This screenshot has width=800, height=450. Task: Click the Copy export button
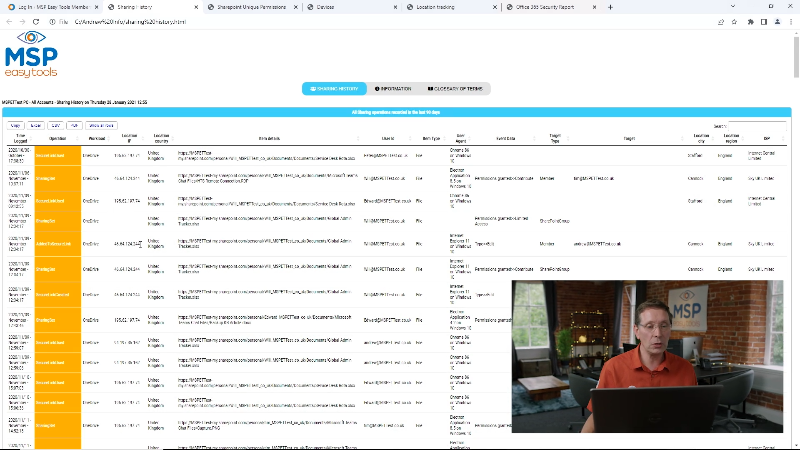[16, 126]
